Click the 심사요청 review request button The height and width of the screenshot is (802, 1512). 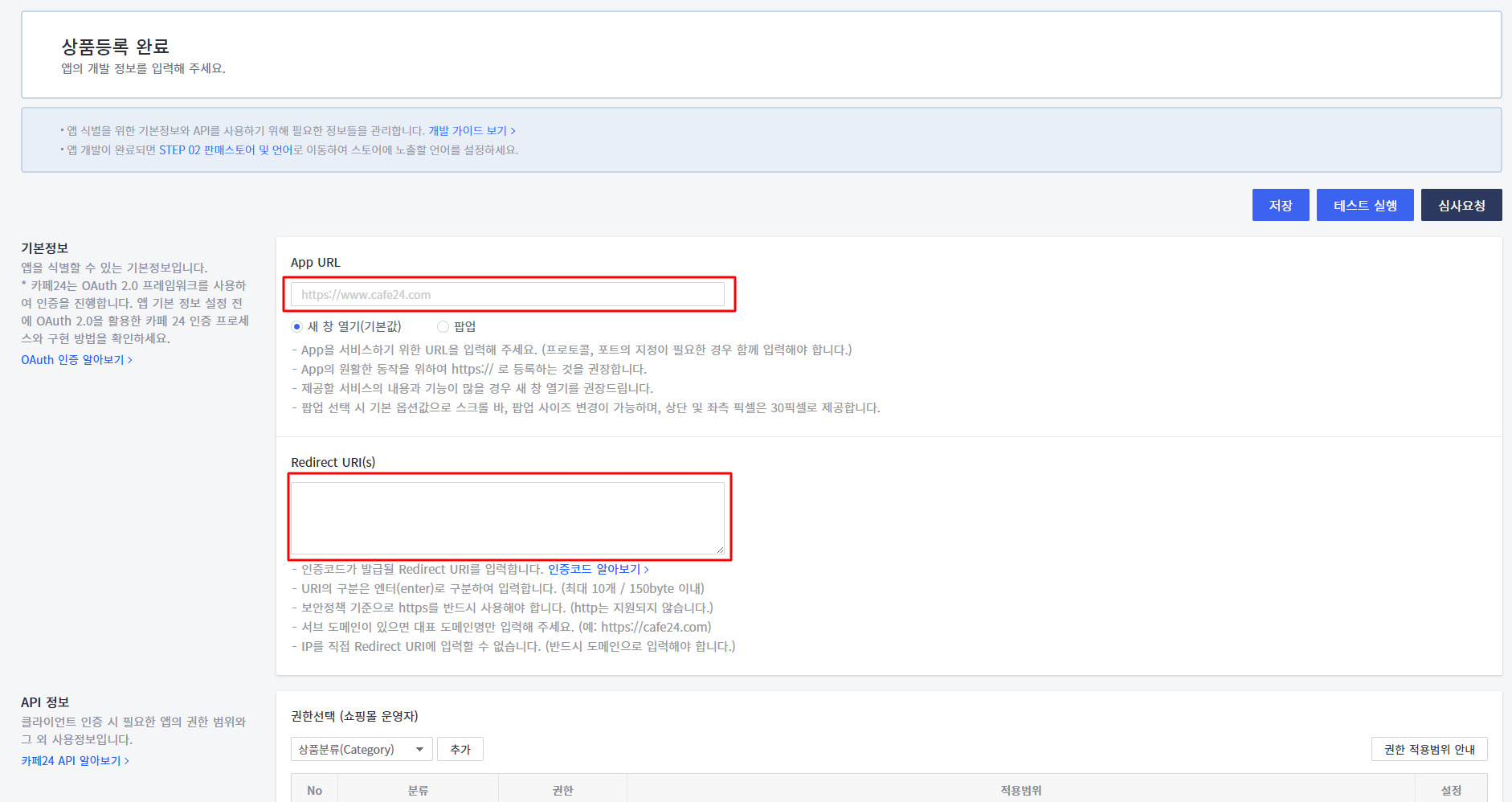[1461, 206]
